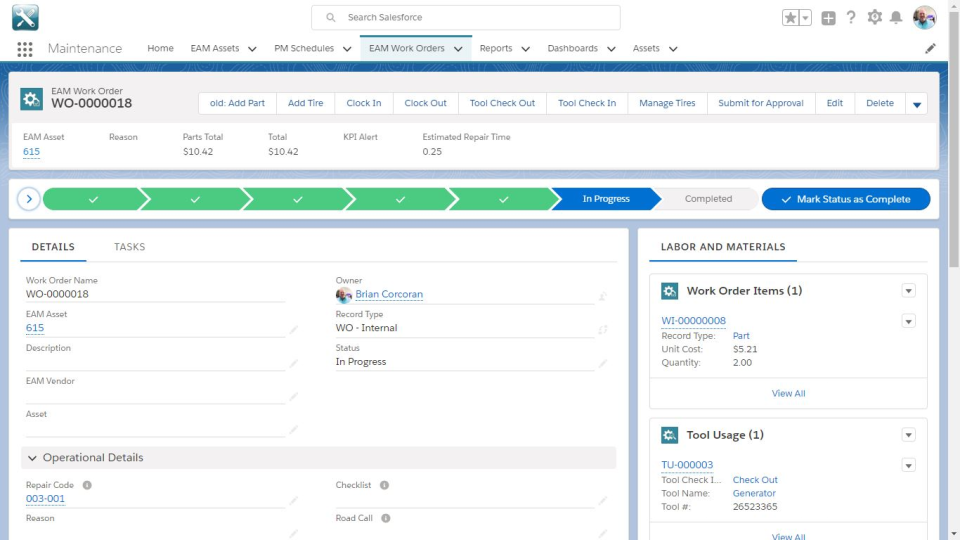Select the first completed path stage checkmark
The image size is (960, 540).
pos(93,199)
